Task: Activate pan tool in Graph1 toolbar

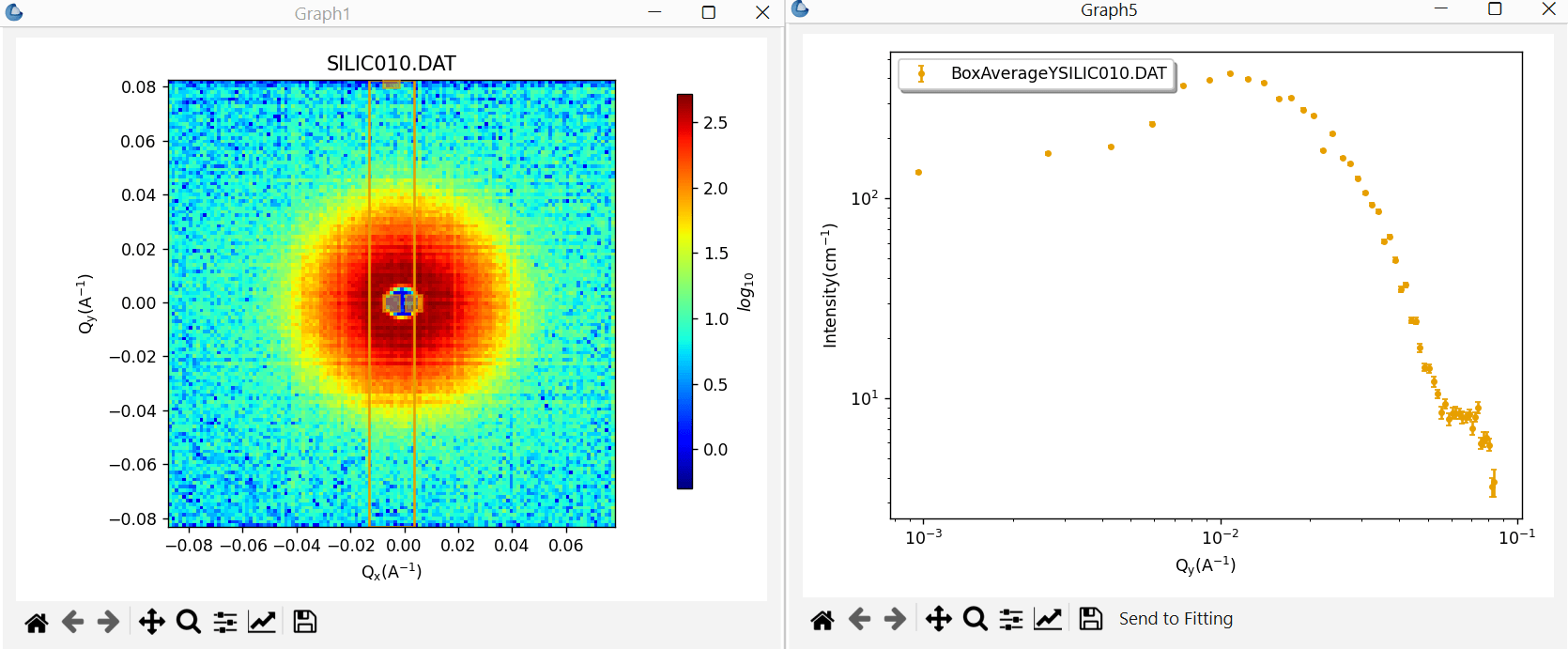Action: point(151,622)
